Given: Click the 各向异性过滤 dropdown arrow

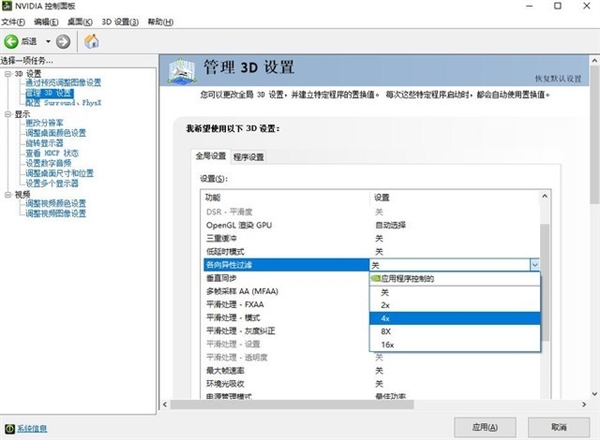Looking at the screenshot, I should pyautogui.click(x=535, y=265).
